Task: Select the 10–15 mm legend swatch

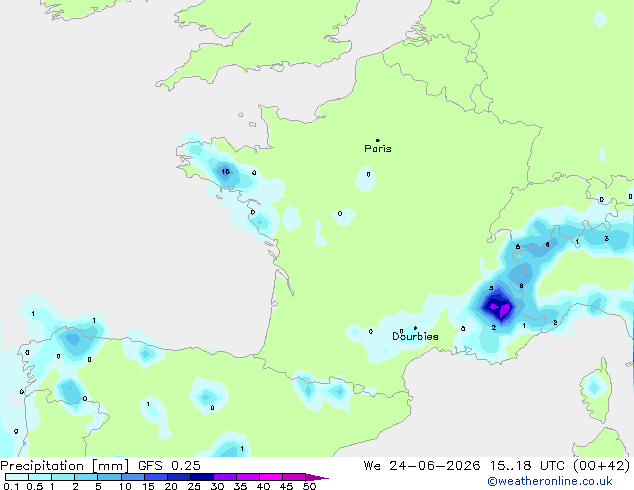Action: (x=132, y=477)
